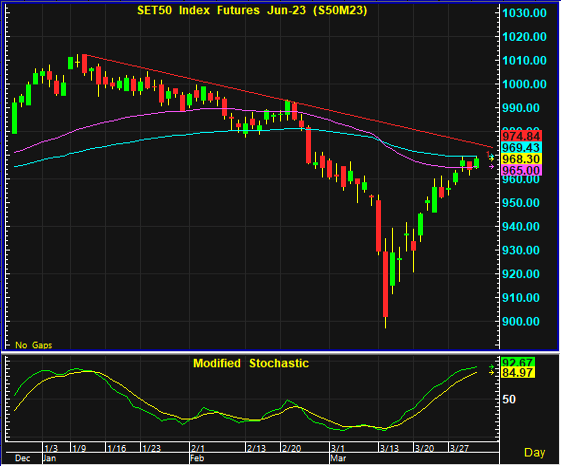Click the SET50 Index Futures chart title
The image size is (561, 466).
pos(252,10)
